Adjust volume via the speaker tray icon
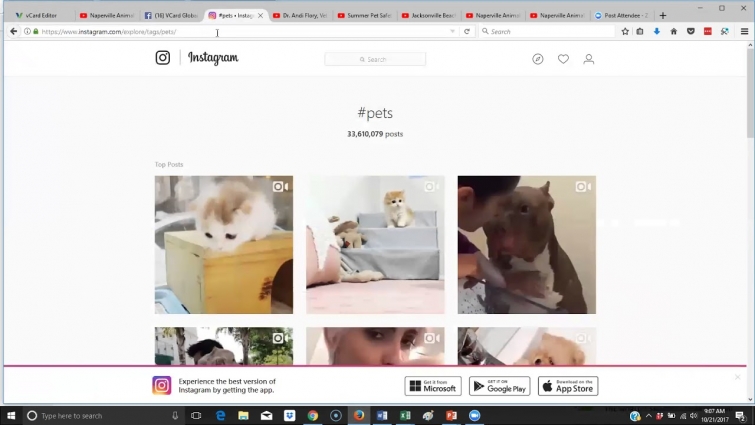The image size is (755, 425). coord(693,416)
